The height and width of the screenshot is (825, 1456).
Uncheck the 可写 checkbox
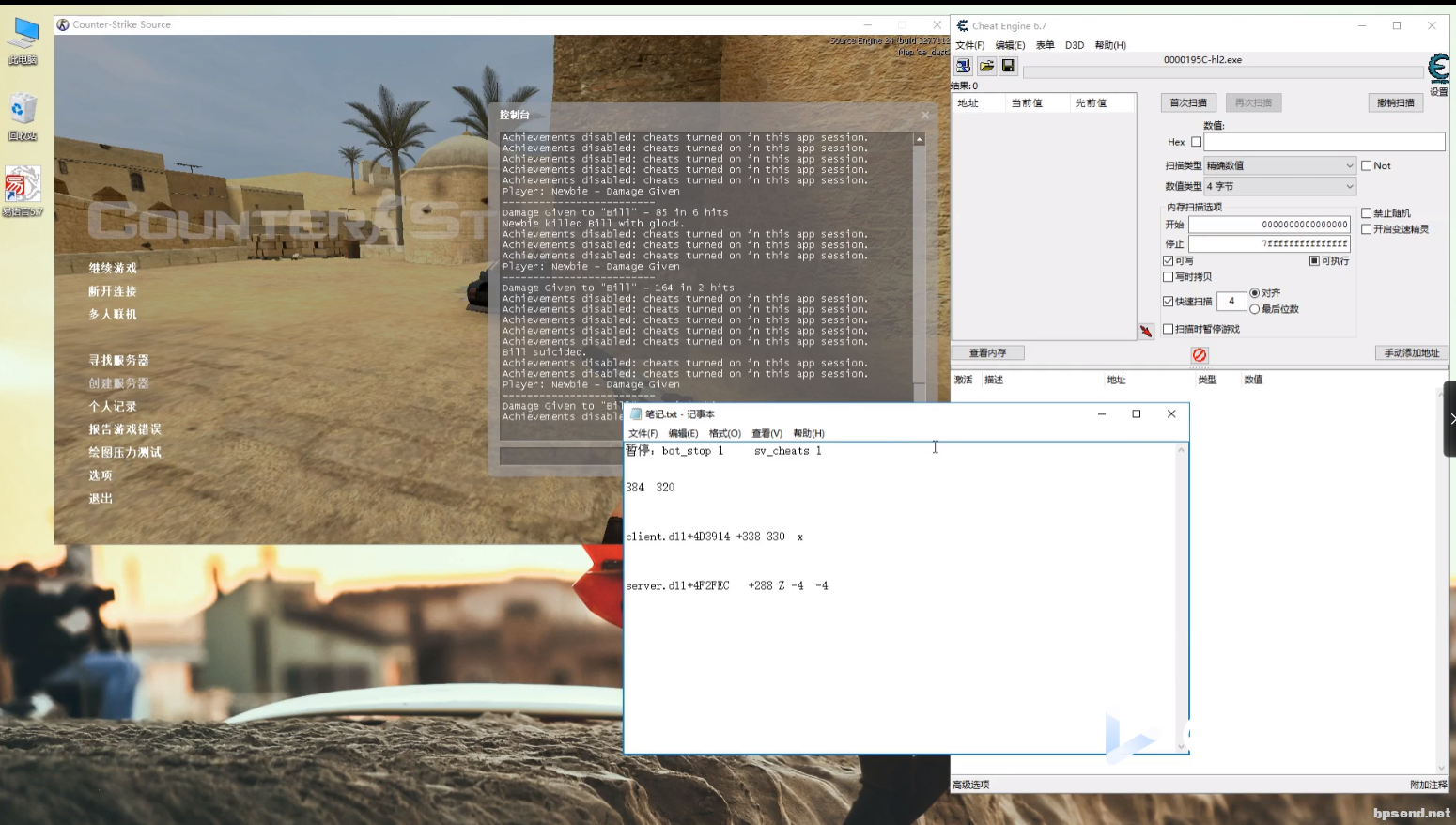[1168, 261]
